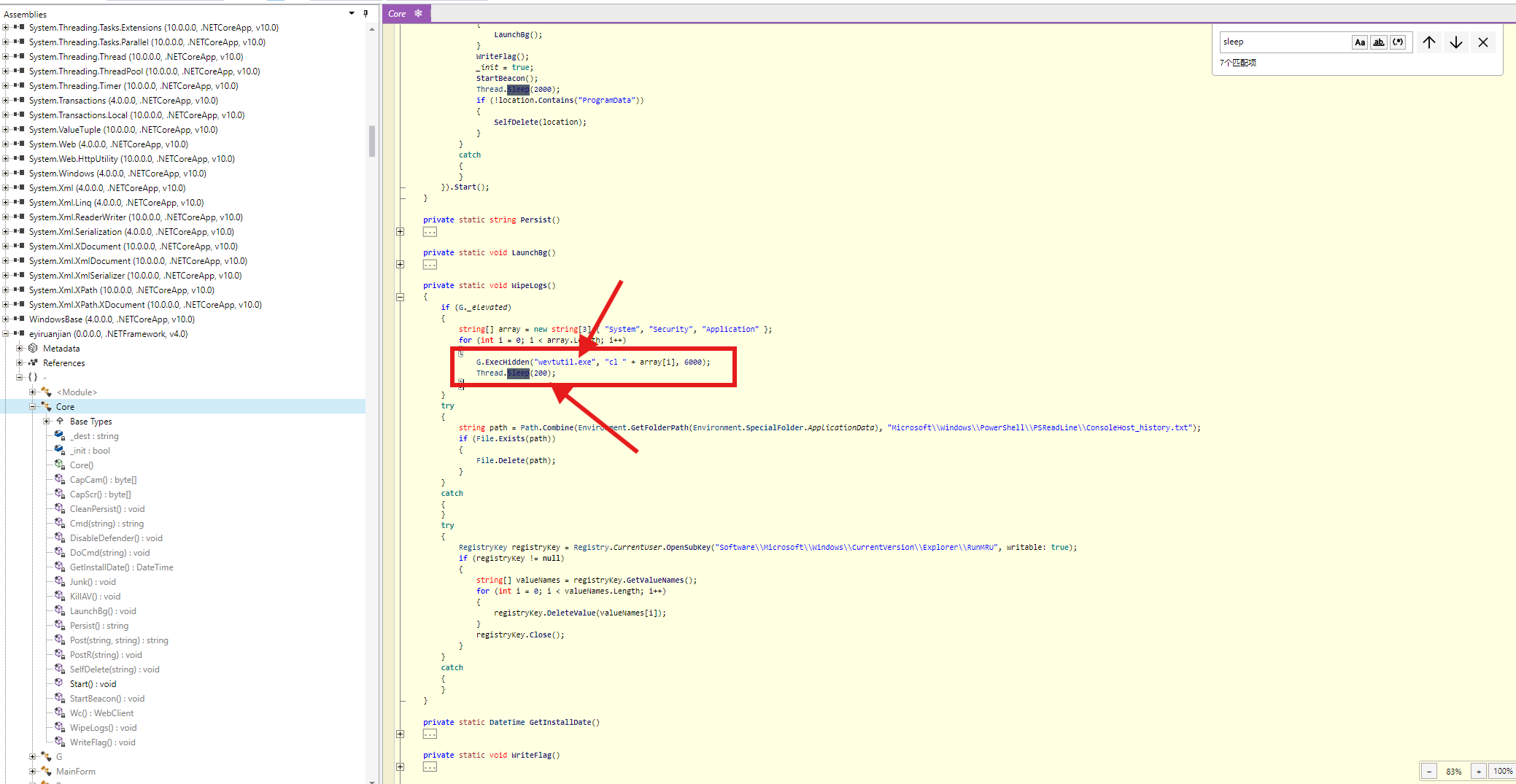
Task: Expand the Metadata tree node
Action: pyautogui.click(x=20, y=349)
